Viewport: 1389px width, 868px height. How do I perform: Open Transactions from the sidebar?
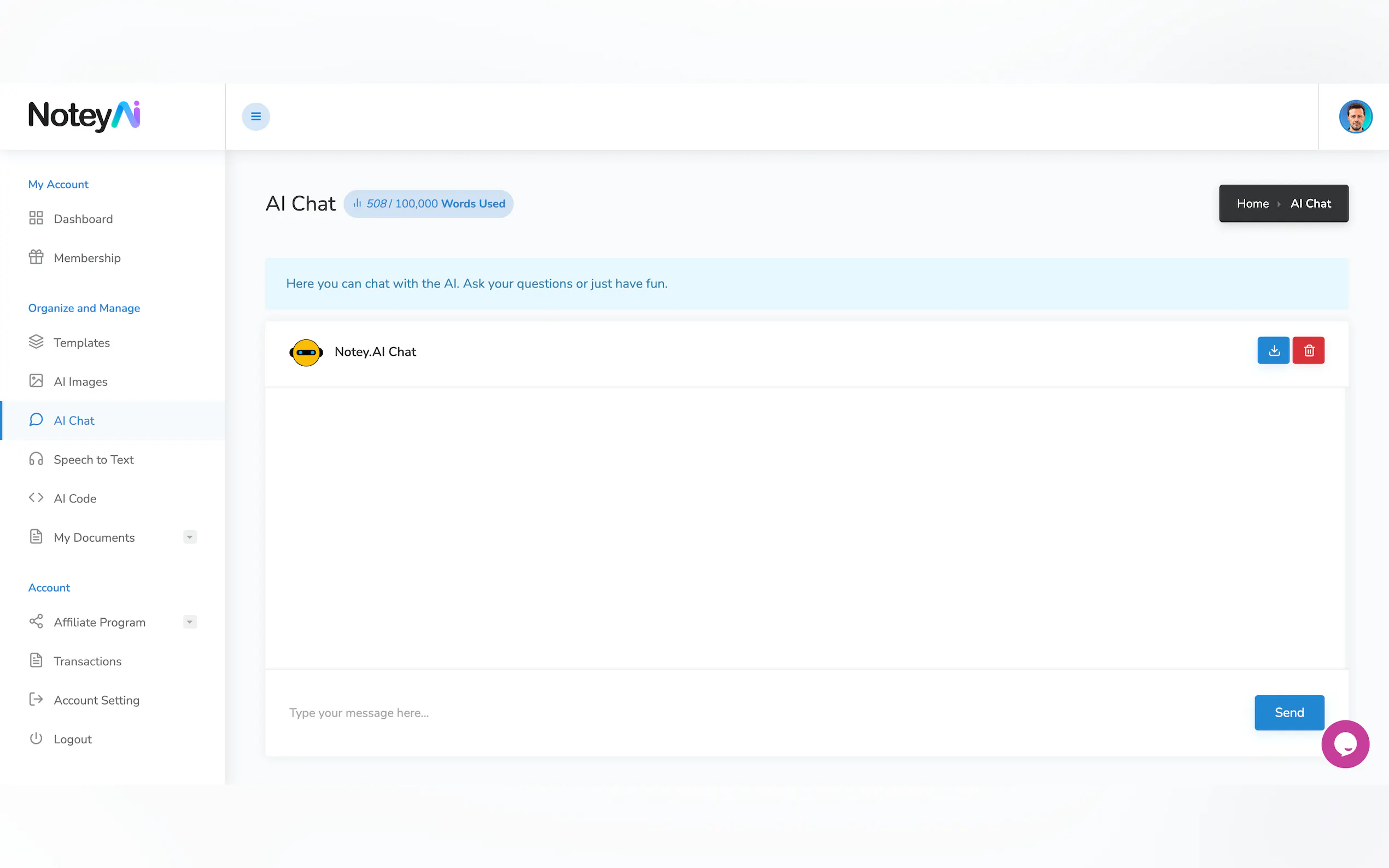tap(87, 661)
